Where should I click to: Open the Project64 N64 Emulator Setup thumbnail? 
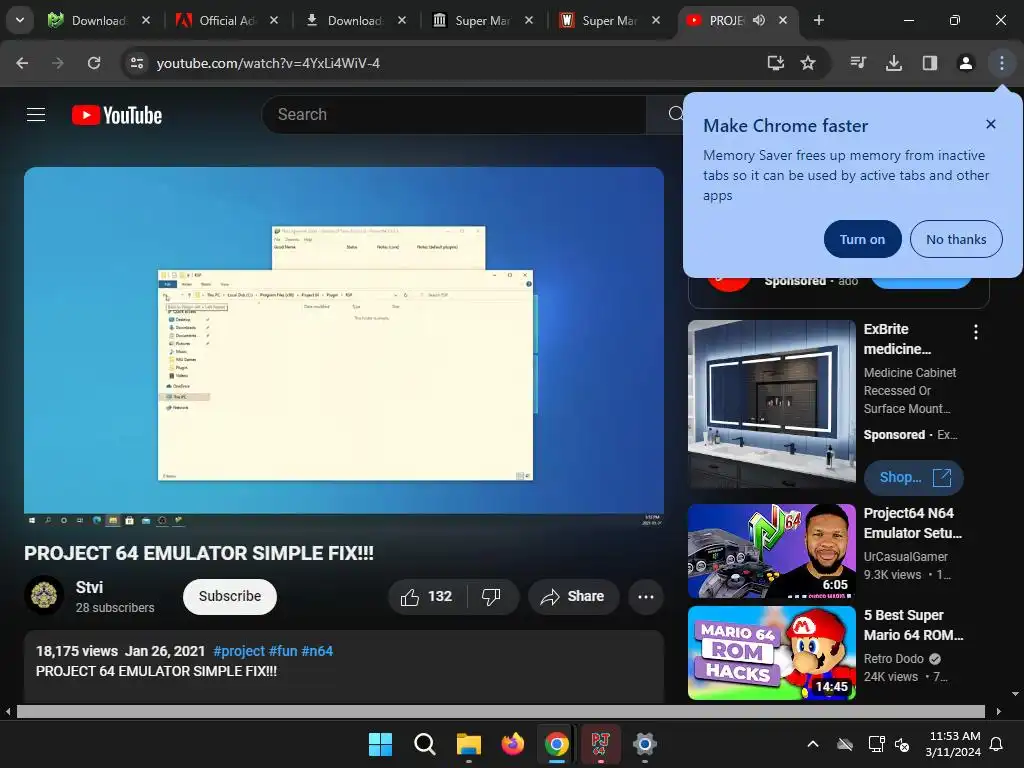pos(771,551)
